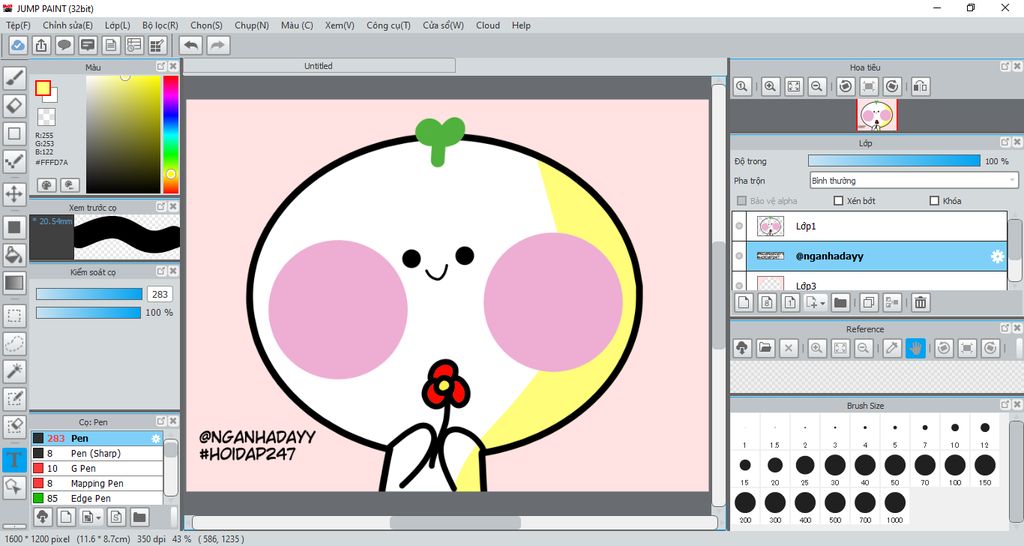The image size is (1024, 546).
Task: Click the duplicate layer icon
Action: click(869, 302)
